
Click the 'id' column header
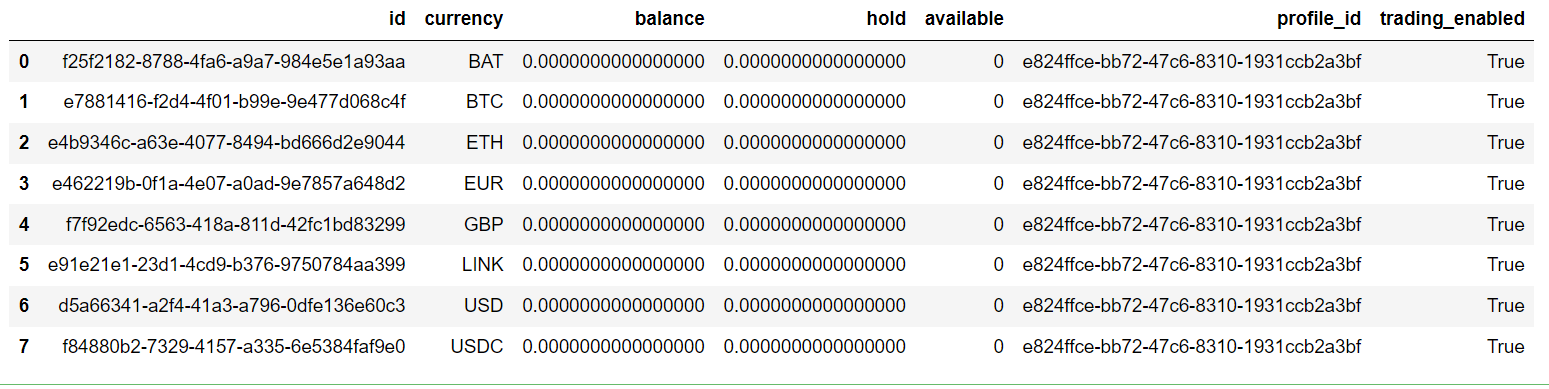(397, 18)
